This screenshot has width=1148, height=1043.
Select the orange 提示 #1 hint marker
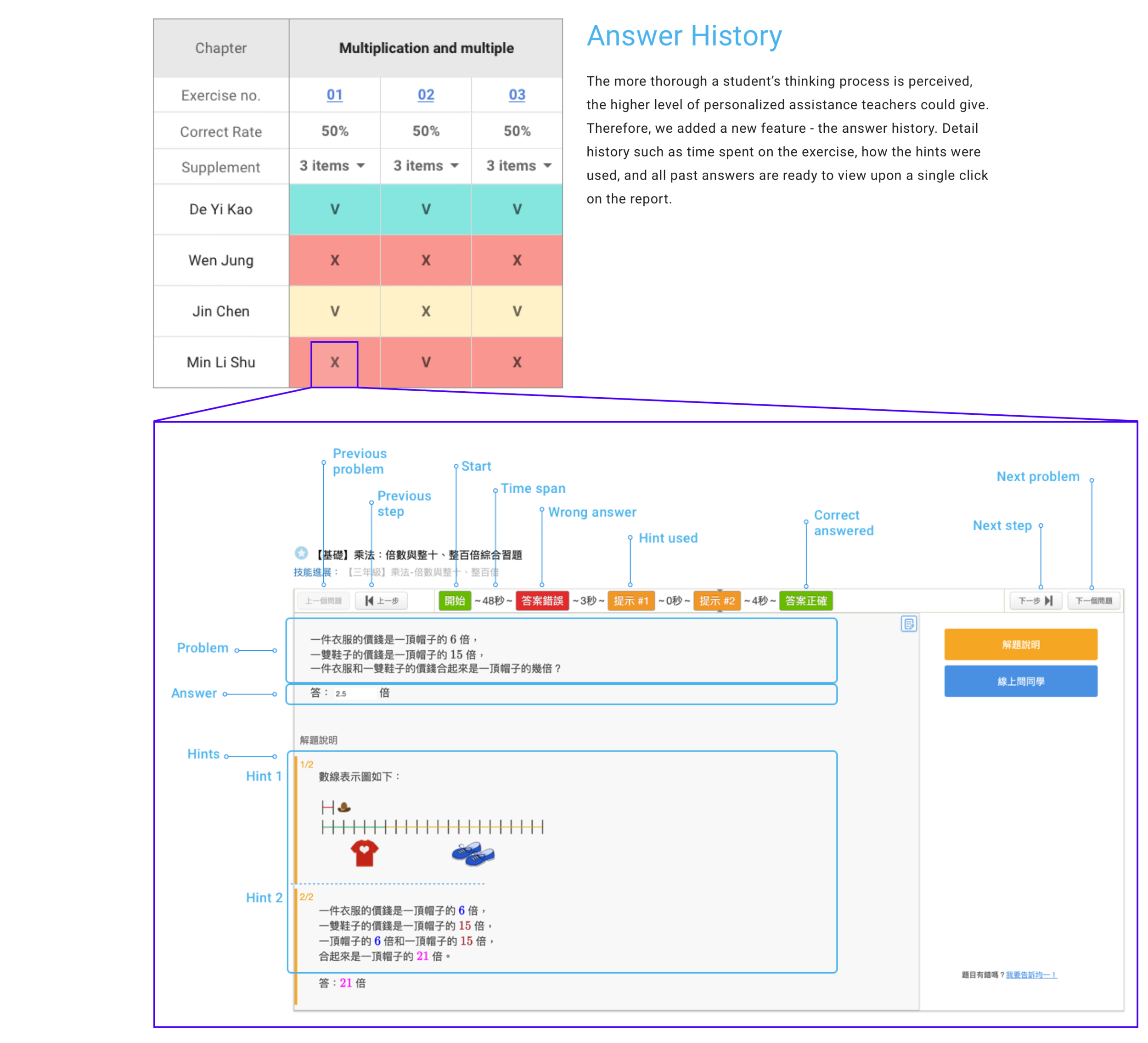coord(630,600)
